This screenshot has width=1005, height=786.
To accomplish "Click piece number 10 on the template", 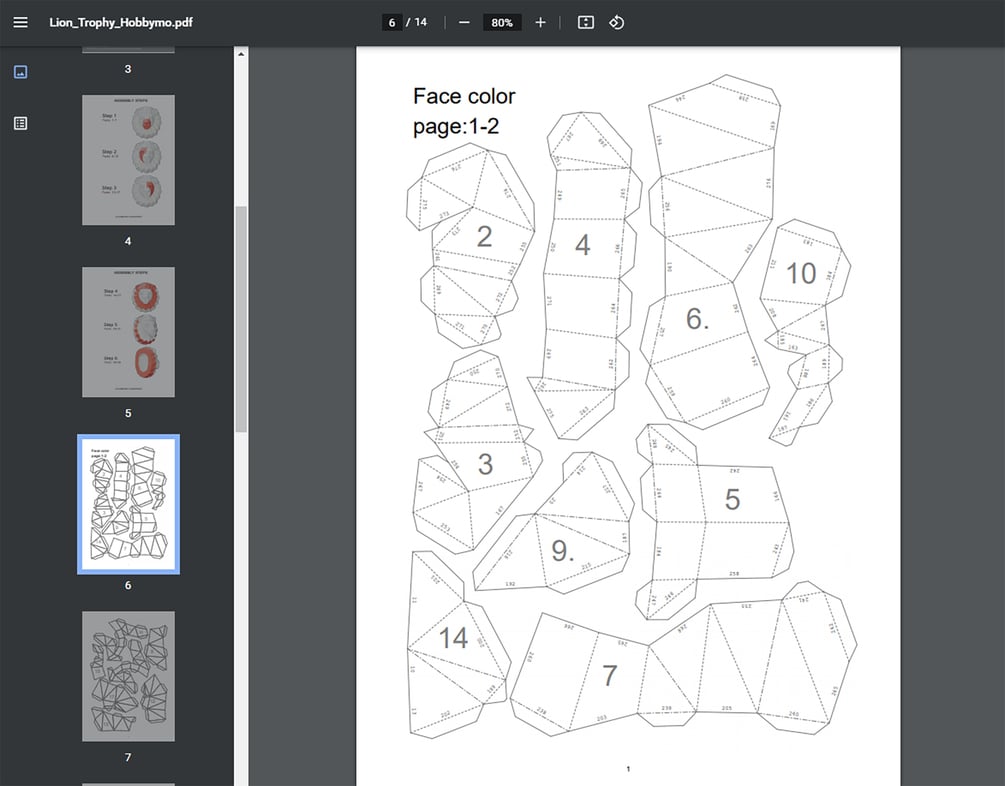I will coord(801,274).
